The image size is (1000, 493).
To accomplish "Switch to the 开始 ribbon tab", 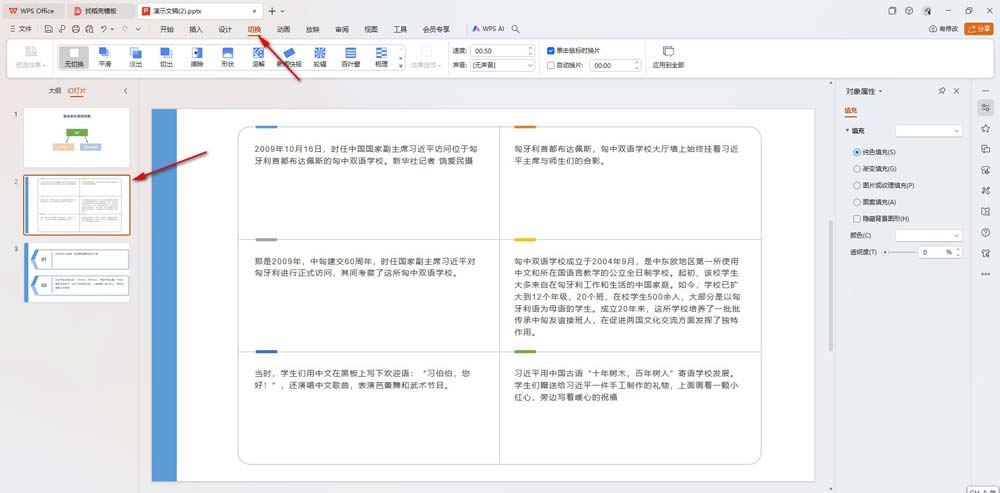I will pyautogui.click(x=167, y=29).
